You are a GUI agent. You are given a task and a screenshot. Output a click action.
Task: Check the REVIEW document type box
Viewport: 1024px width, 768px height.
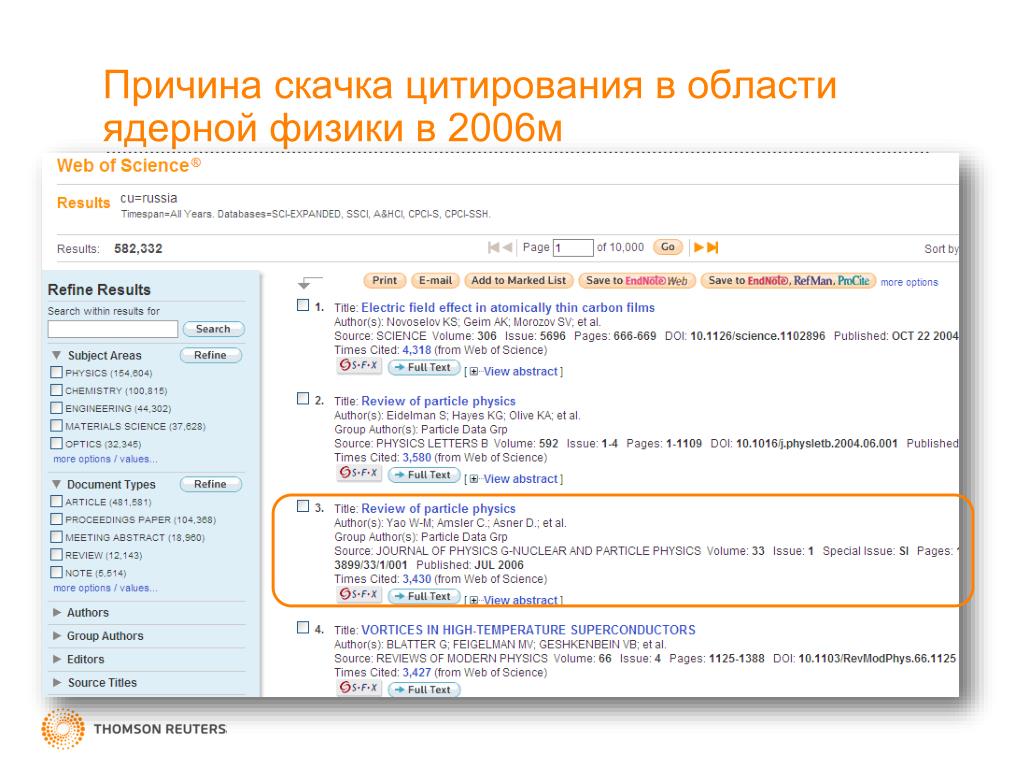tap(56, 554)
